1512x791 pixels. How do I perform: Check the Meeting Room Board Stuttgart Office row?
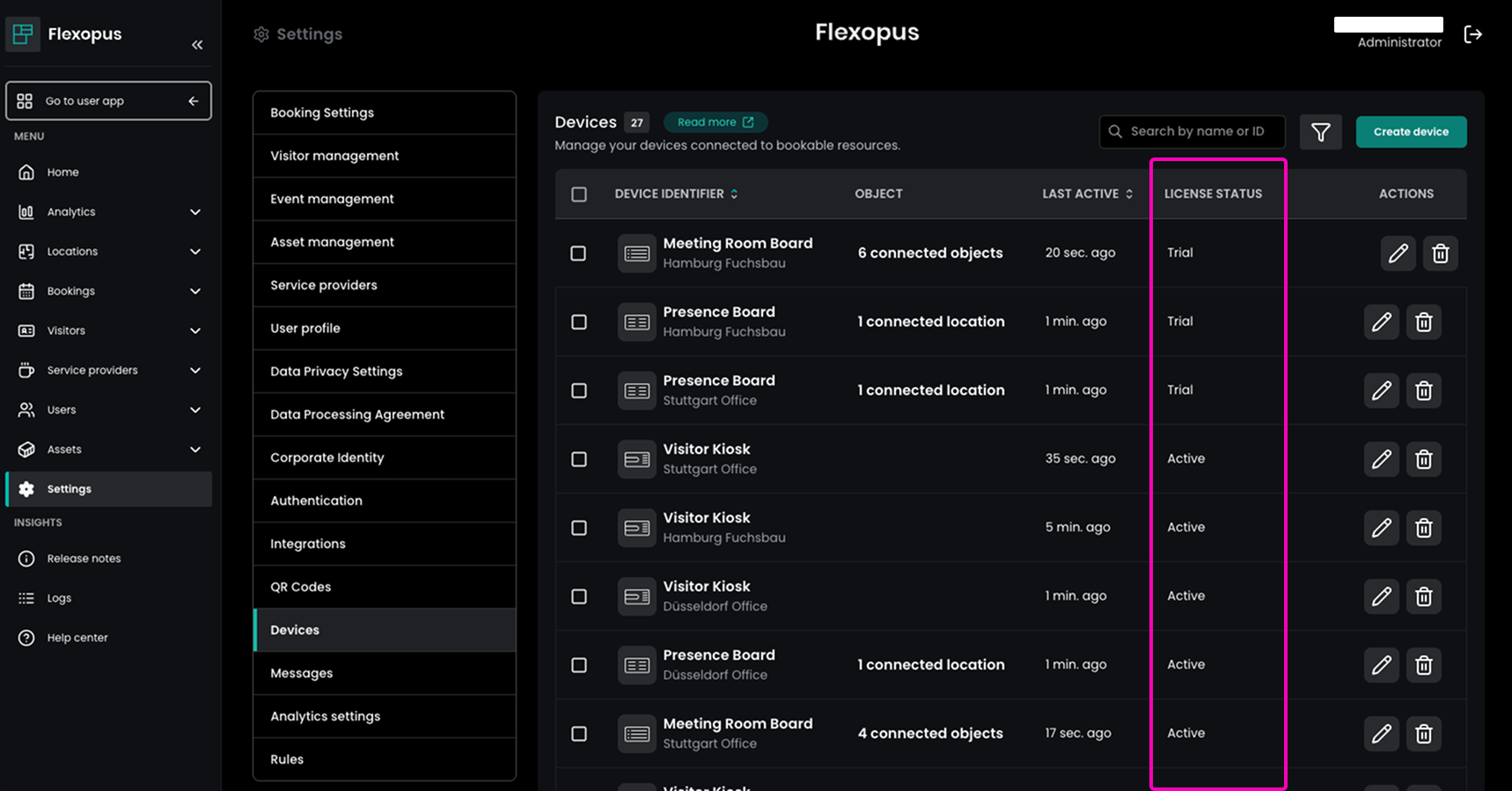click(x=578, y=734)
